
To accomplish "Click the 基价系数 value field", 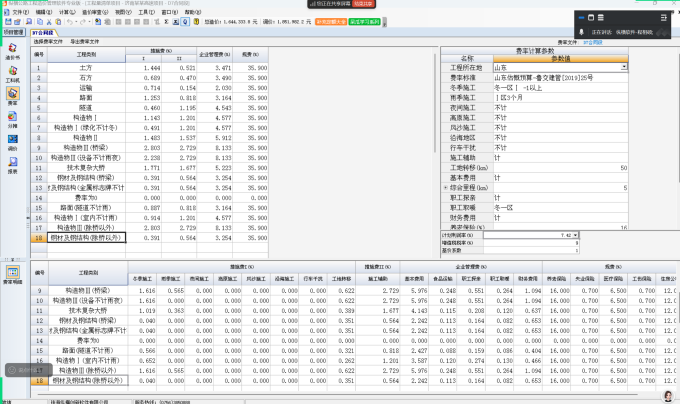I will (x=531, y=250).
